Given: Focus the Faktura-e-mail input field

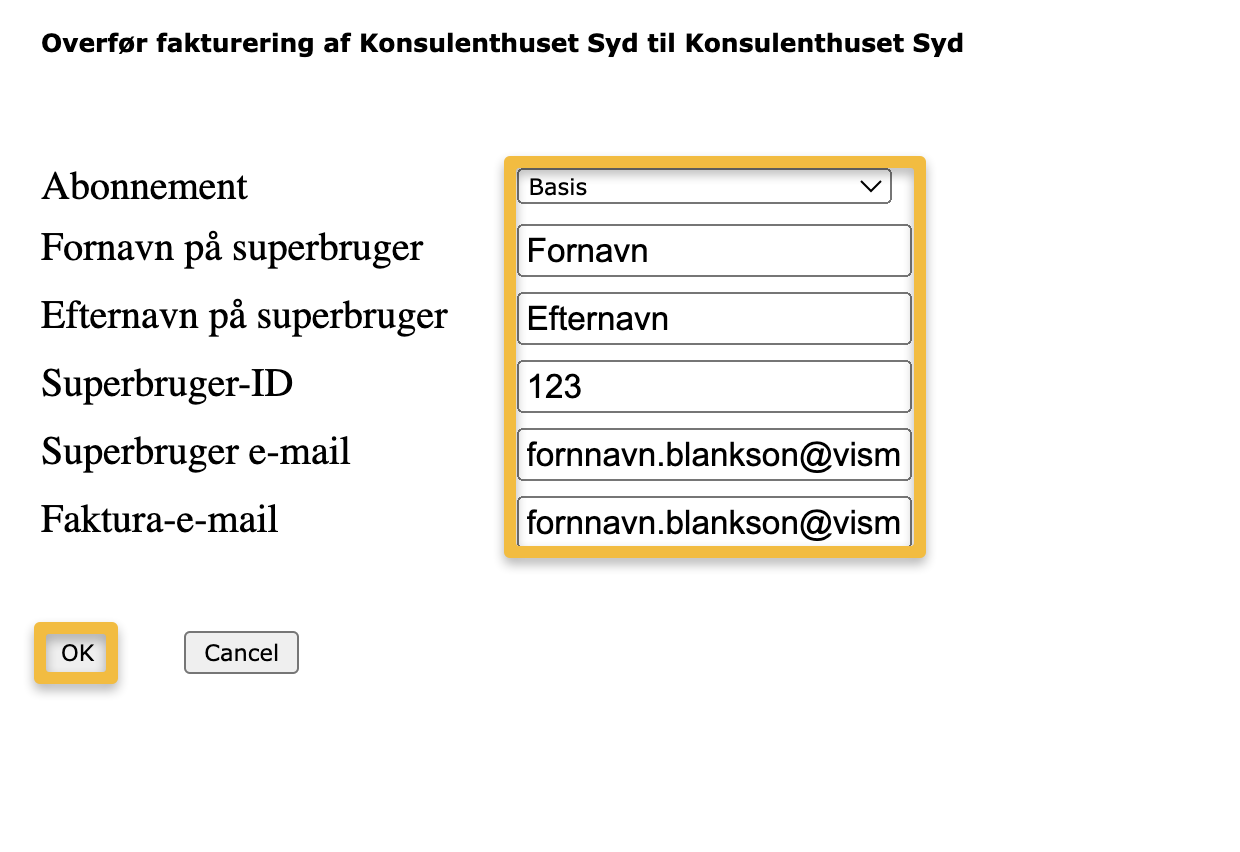Looking at the screenshot, I should 714,522.
